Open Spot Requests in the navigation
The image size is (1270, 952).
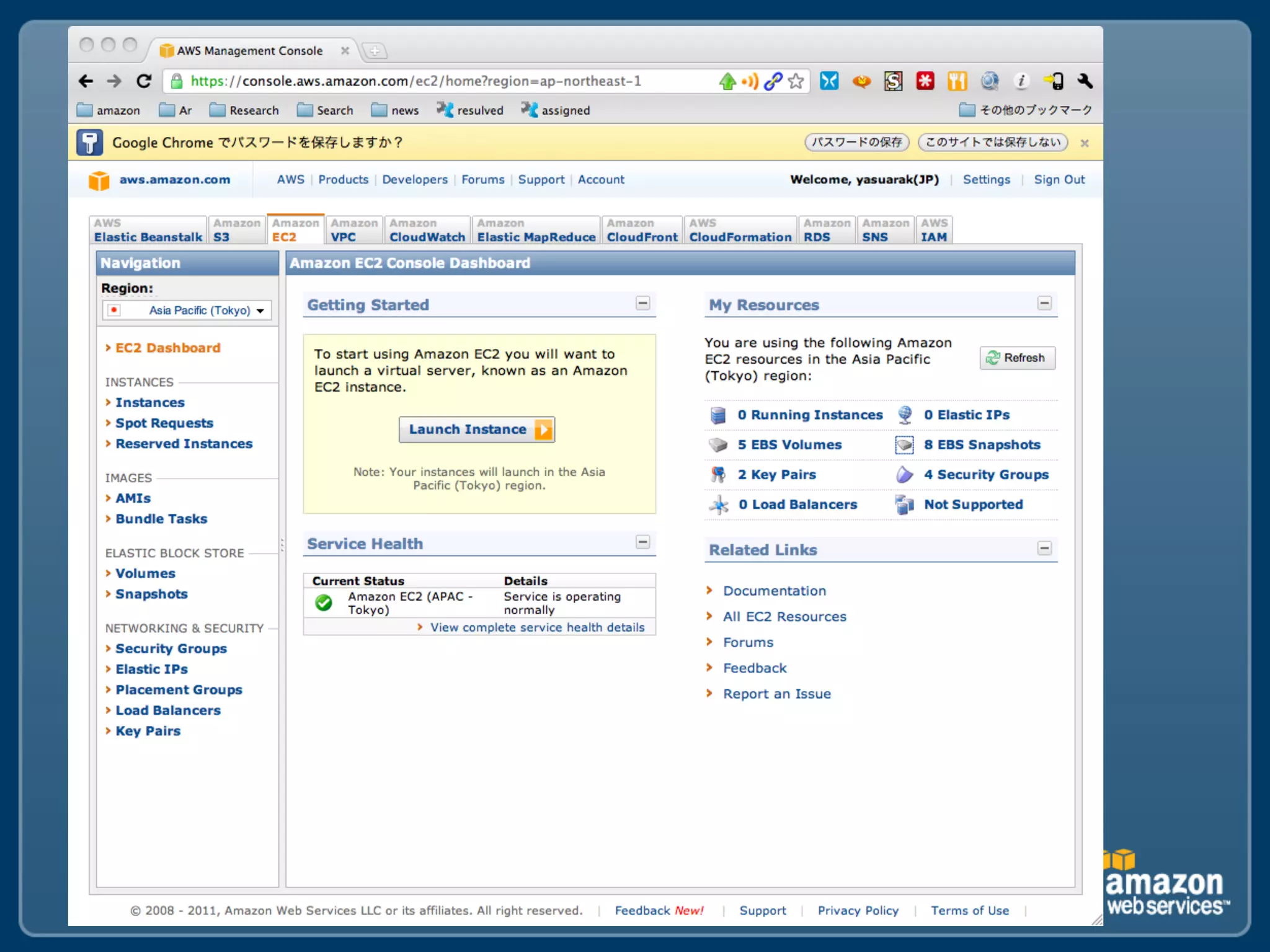164,423
